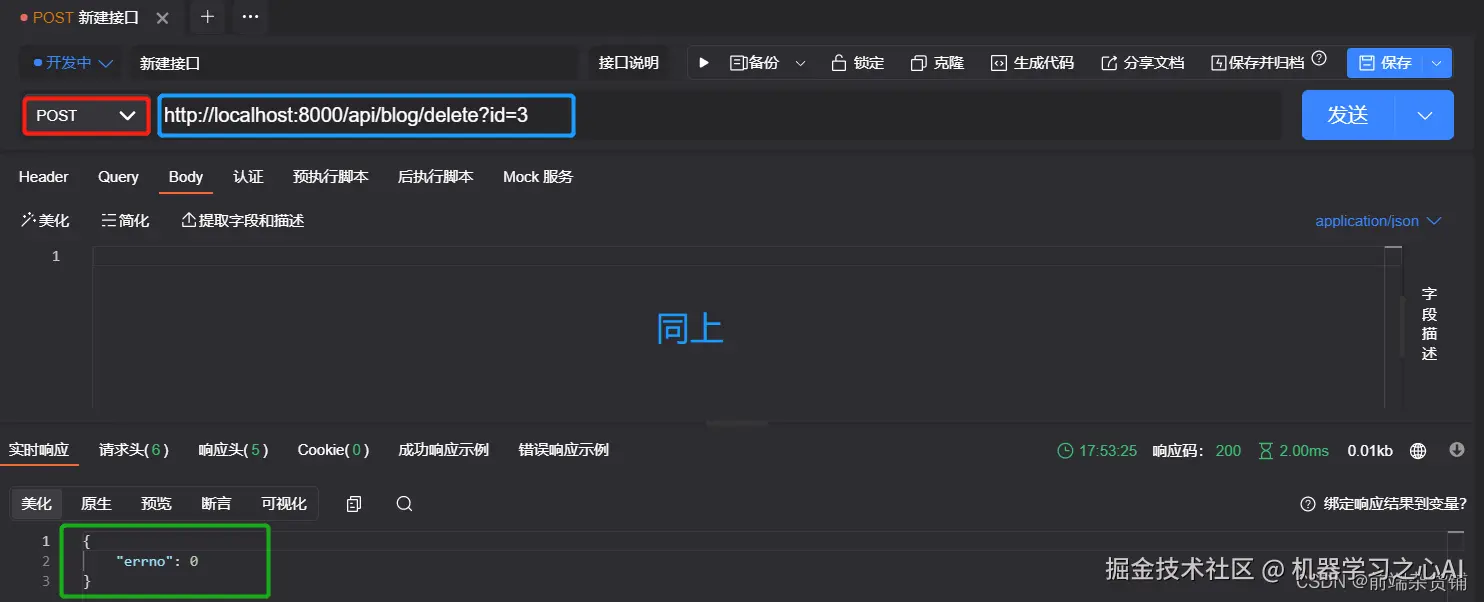Click the 克隆 (clone) interface icon

937,62
